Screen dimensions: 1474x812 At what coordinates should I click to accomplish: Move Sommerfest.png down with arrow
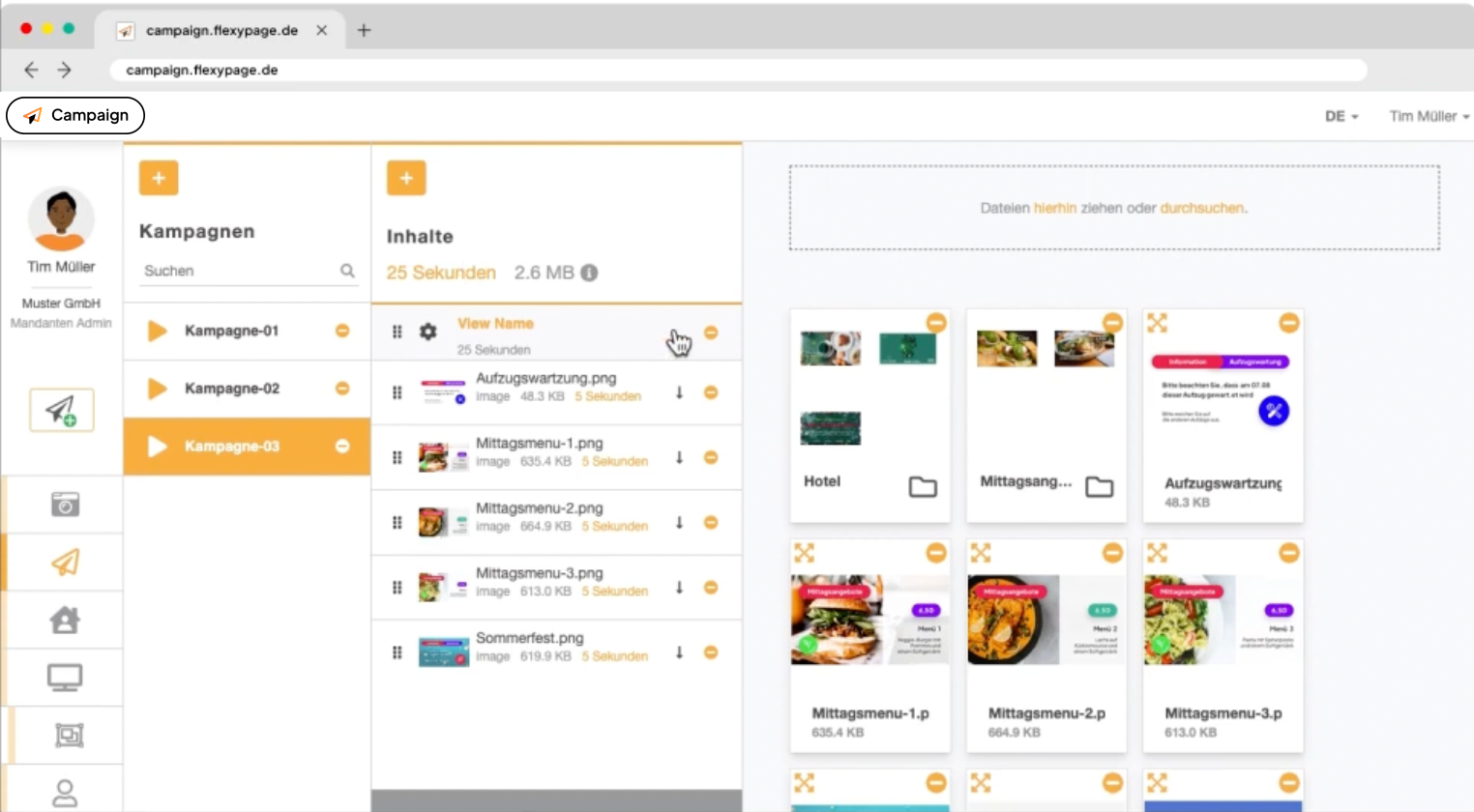[x=679, y=652]
